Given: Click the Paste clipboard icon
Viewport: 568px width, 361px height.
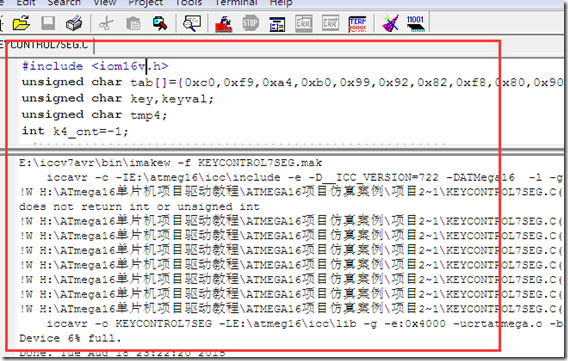Looking at the screenshot, I should click(x=133, y=24).
